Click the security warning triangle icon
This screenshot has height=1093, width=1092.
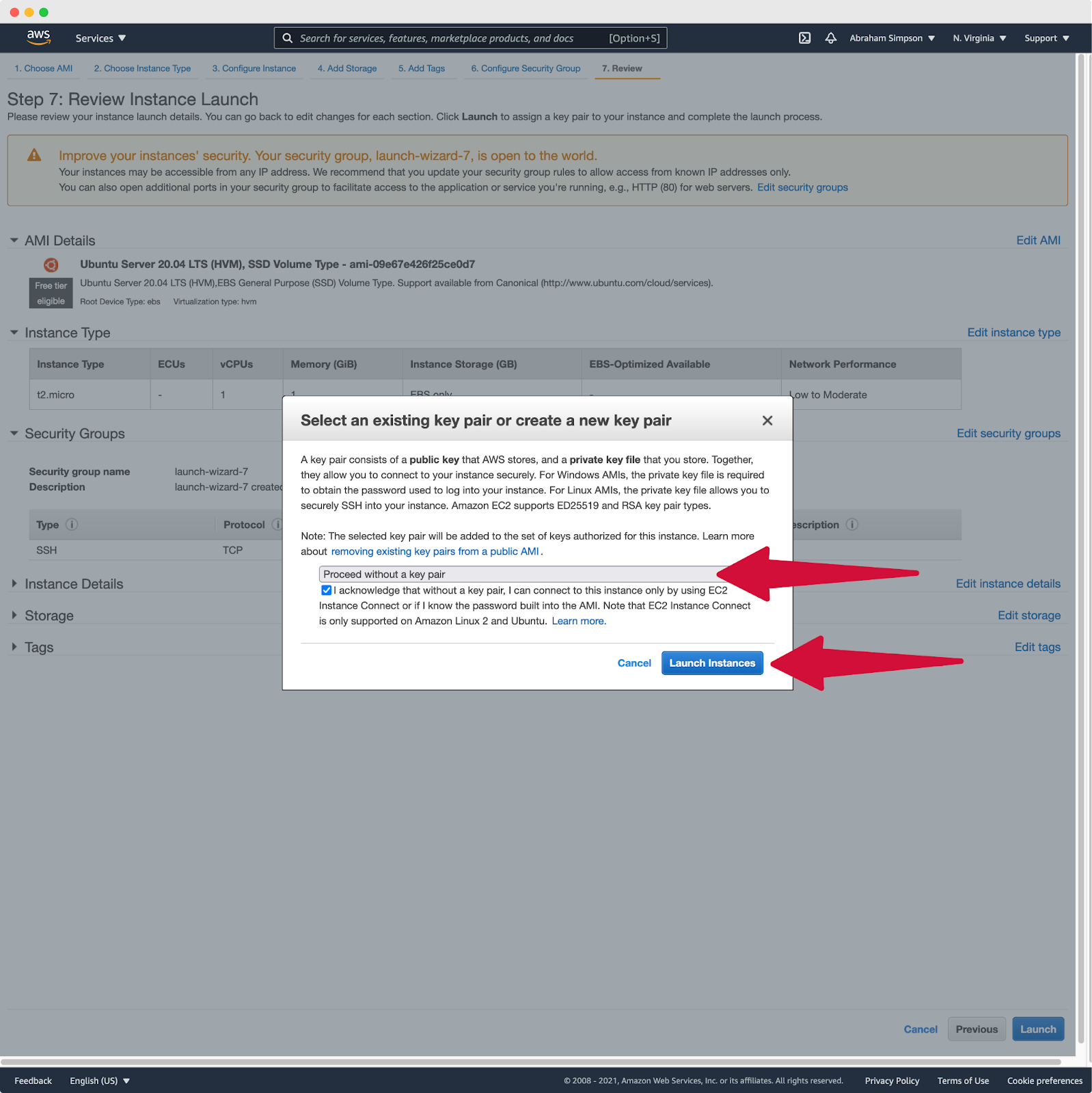click(x=34, y=155)
